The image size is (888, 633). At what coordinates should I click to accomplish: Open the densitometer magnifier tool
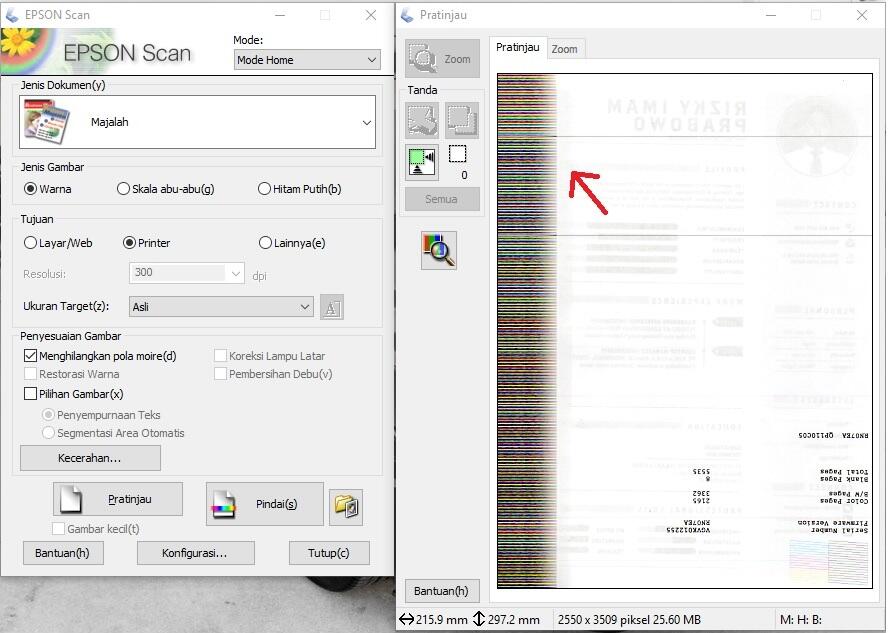[438, 250]
